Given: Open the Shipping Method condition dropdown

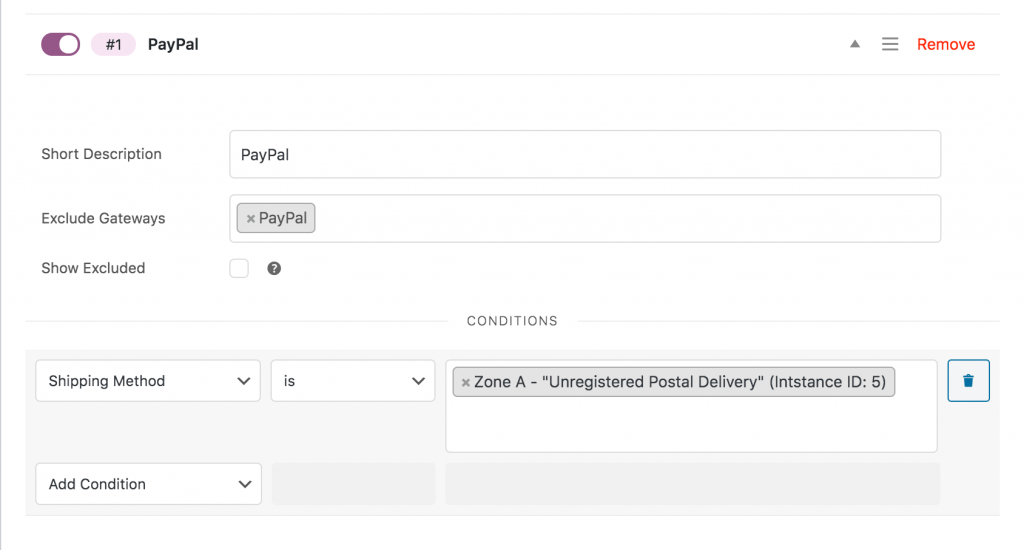Looking at the screenshot, I should pyautogui.click(x=148, y=381).
